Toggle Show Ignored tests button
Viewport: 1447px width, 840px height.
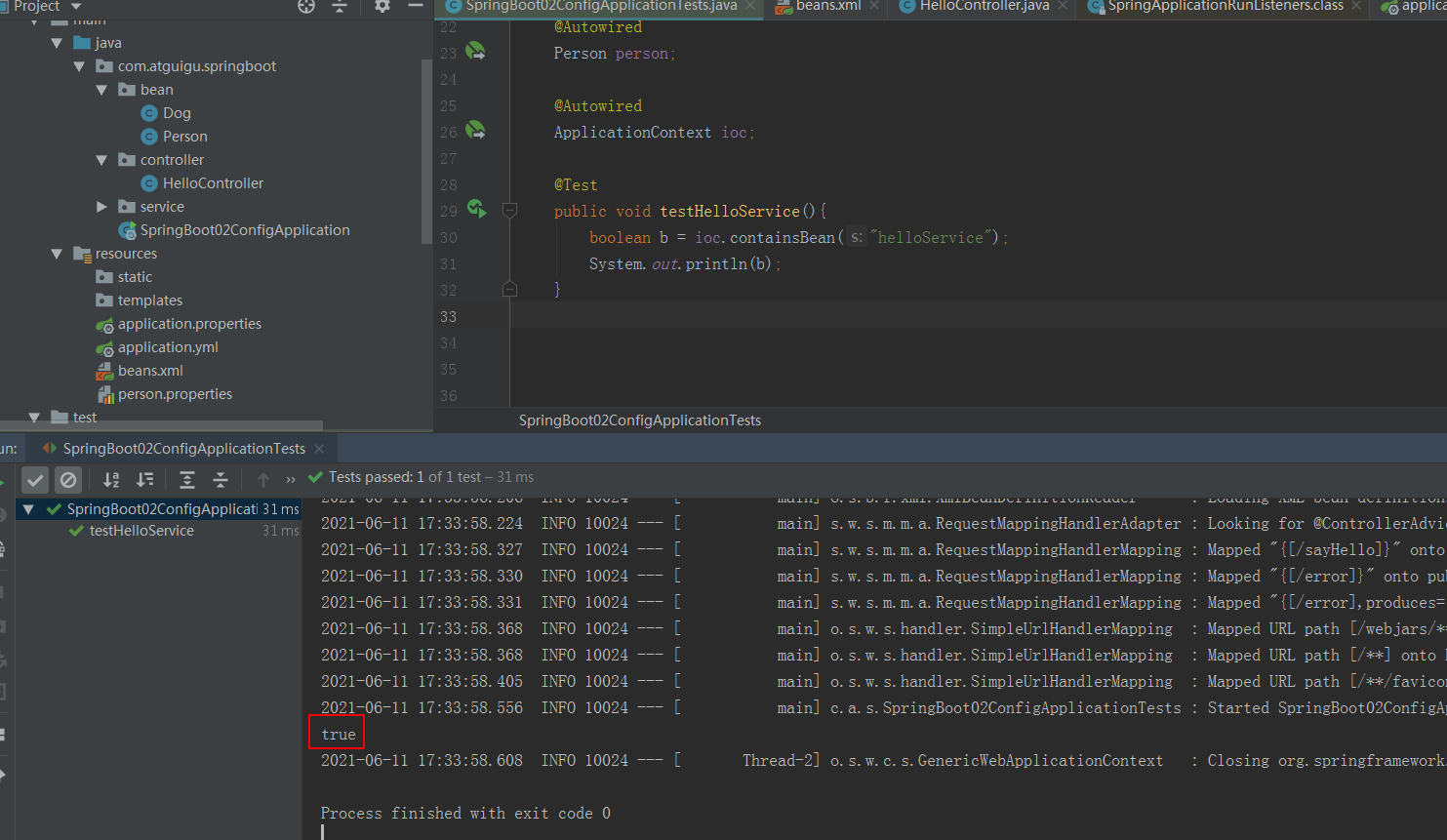(68, 479)
